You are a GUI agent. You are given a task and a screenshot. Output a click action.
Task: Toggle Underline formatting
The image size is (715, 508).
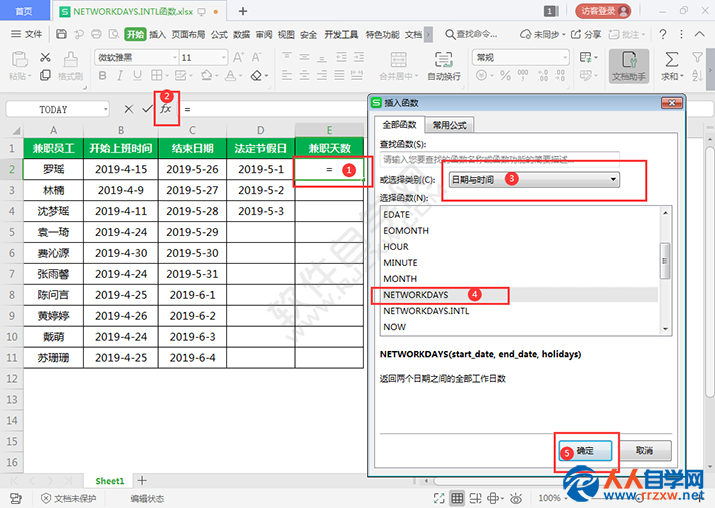(x=137, y=75)
